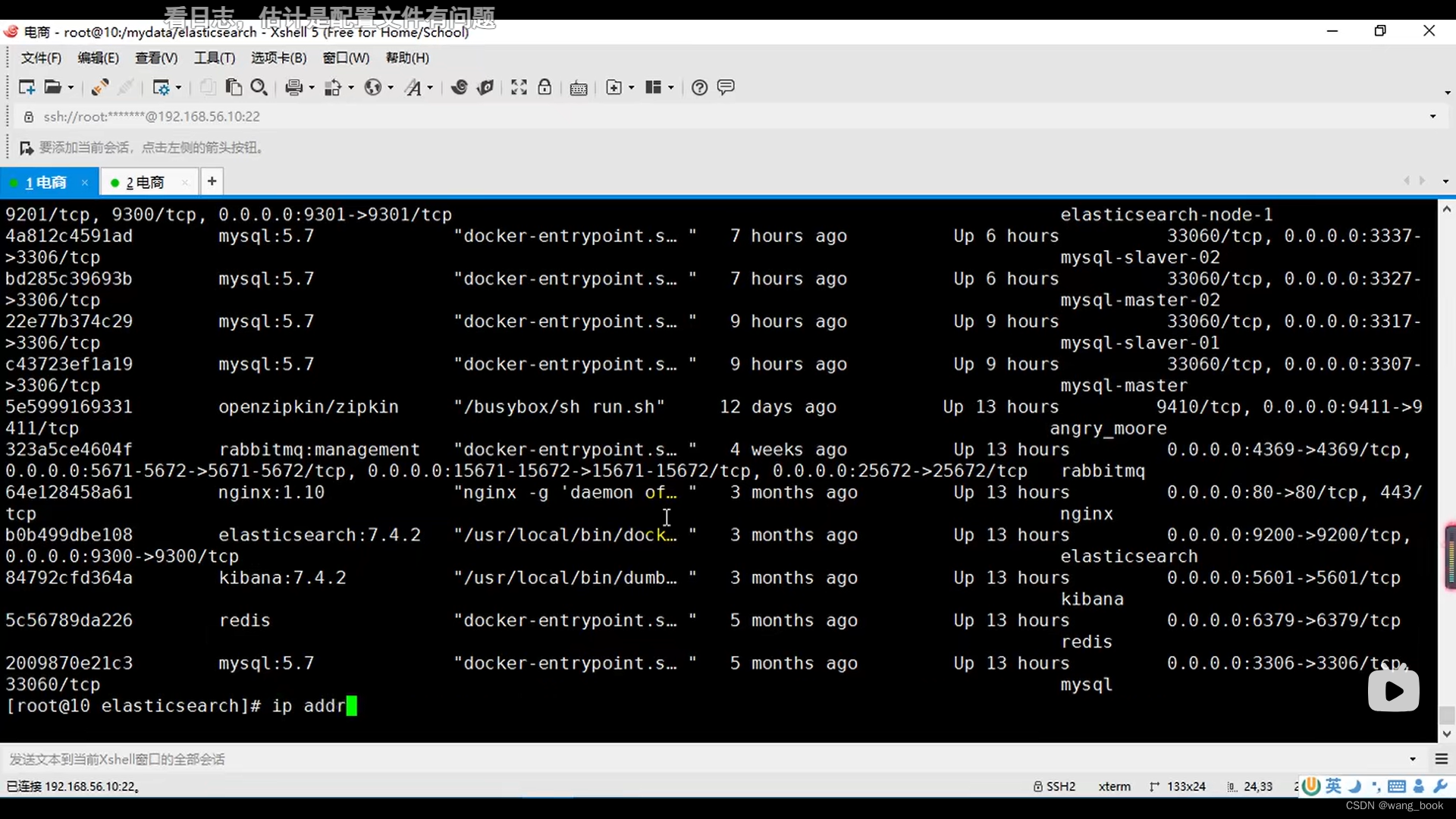The image size is (1456, 819).
Task: Click the IME soft keyboard icon
Action: point(1397,786)
